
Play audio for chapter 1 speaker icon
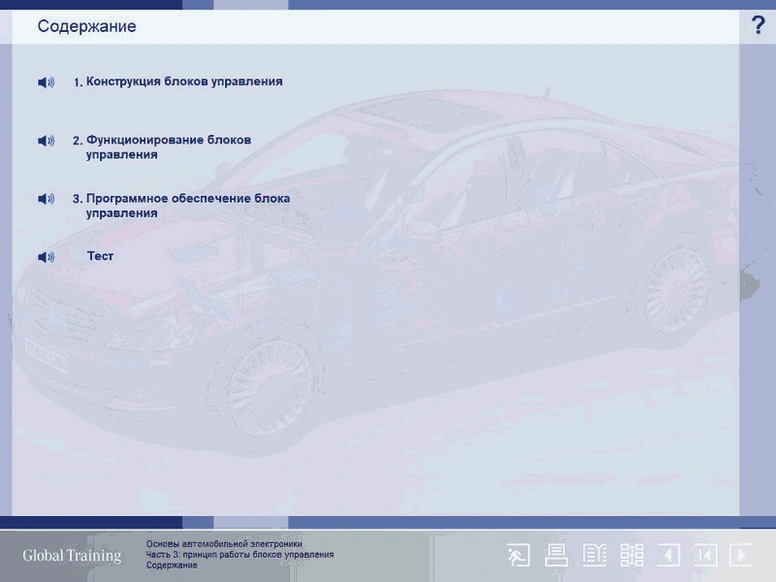tap(46, 83)
